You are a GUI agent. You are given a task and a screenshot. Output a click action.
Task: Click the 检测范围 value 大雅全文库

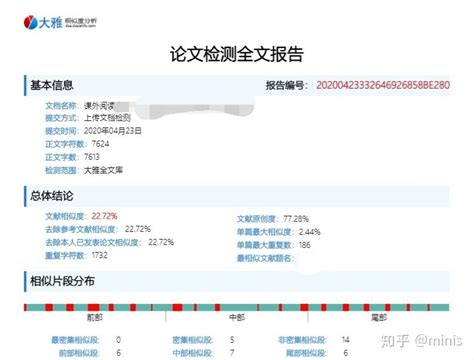click(103, 170)
